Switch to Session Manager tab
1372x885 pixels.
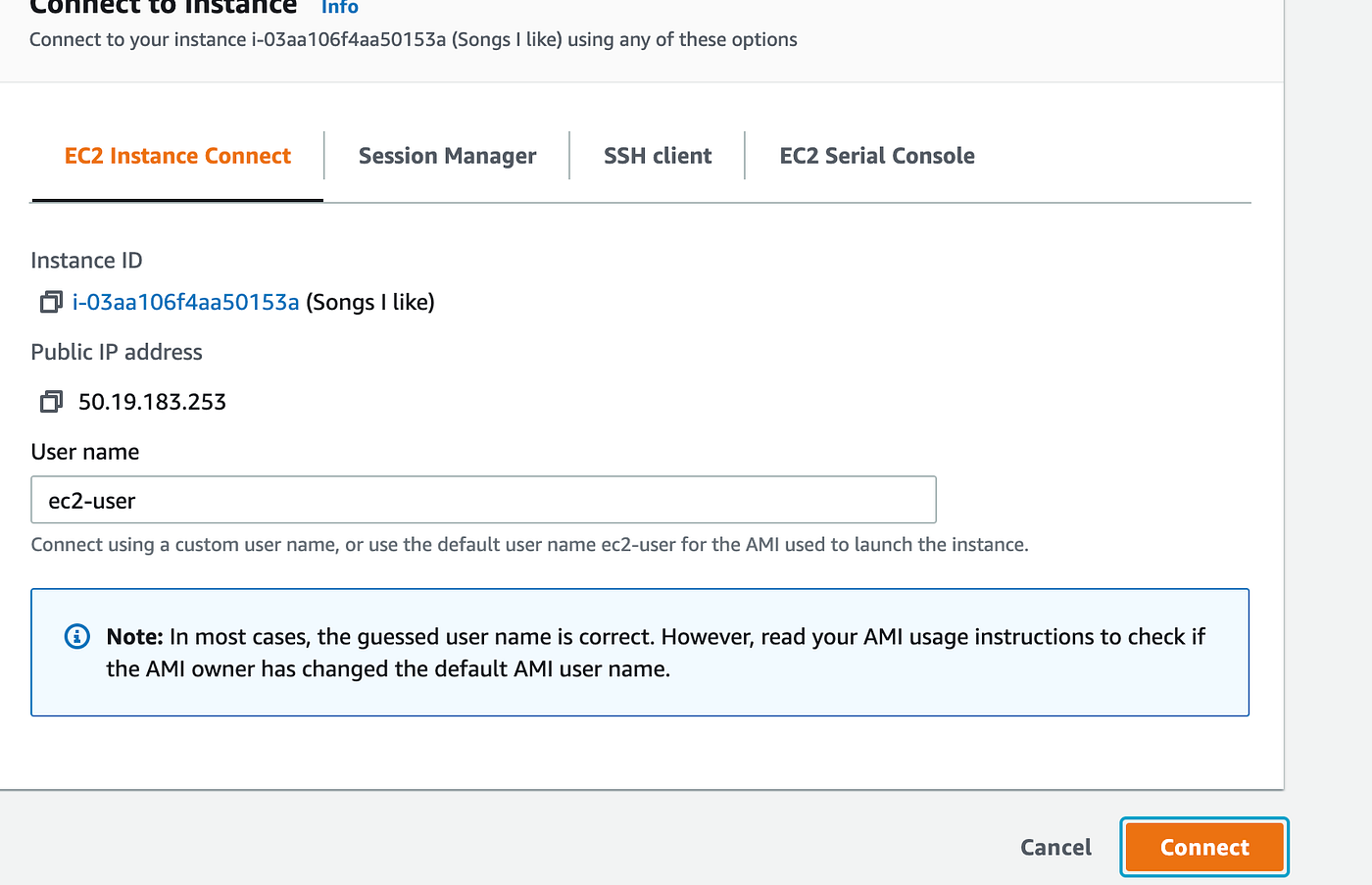(x=447, y=157)
